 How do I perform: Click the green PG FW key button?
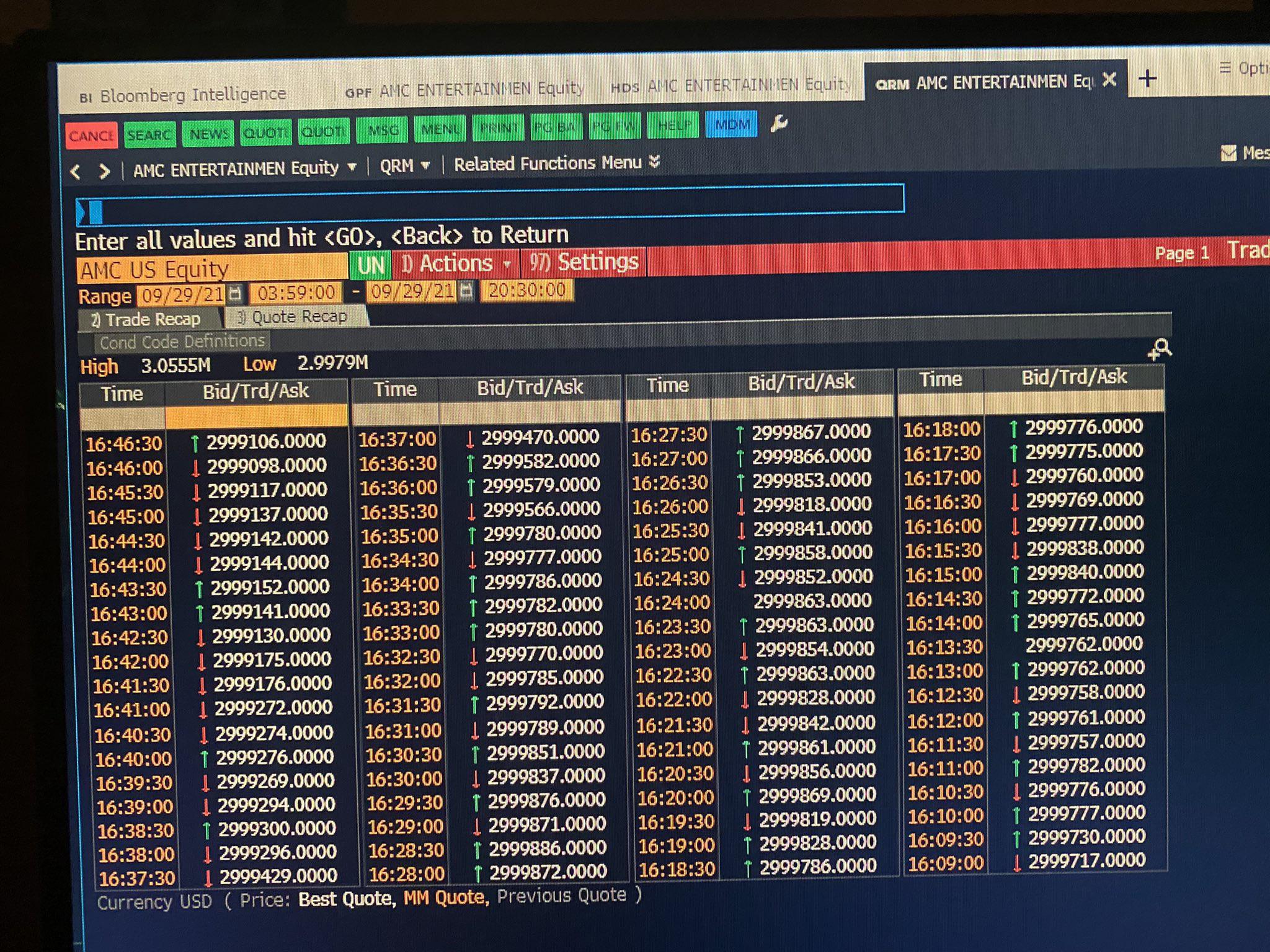pyautogui.click(x=613, y=126)
